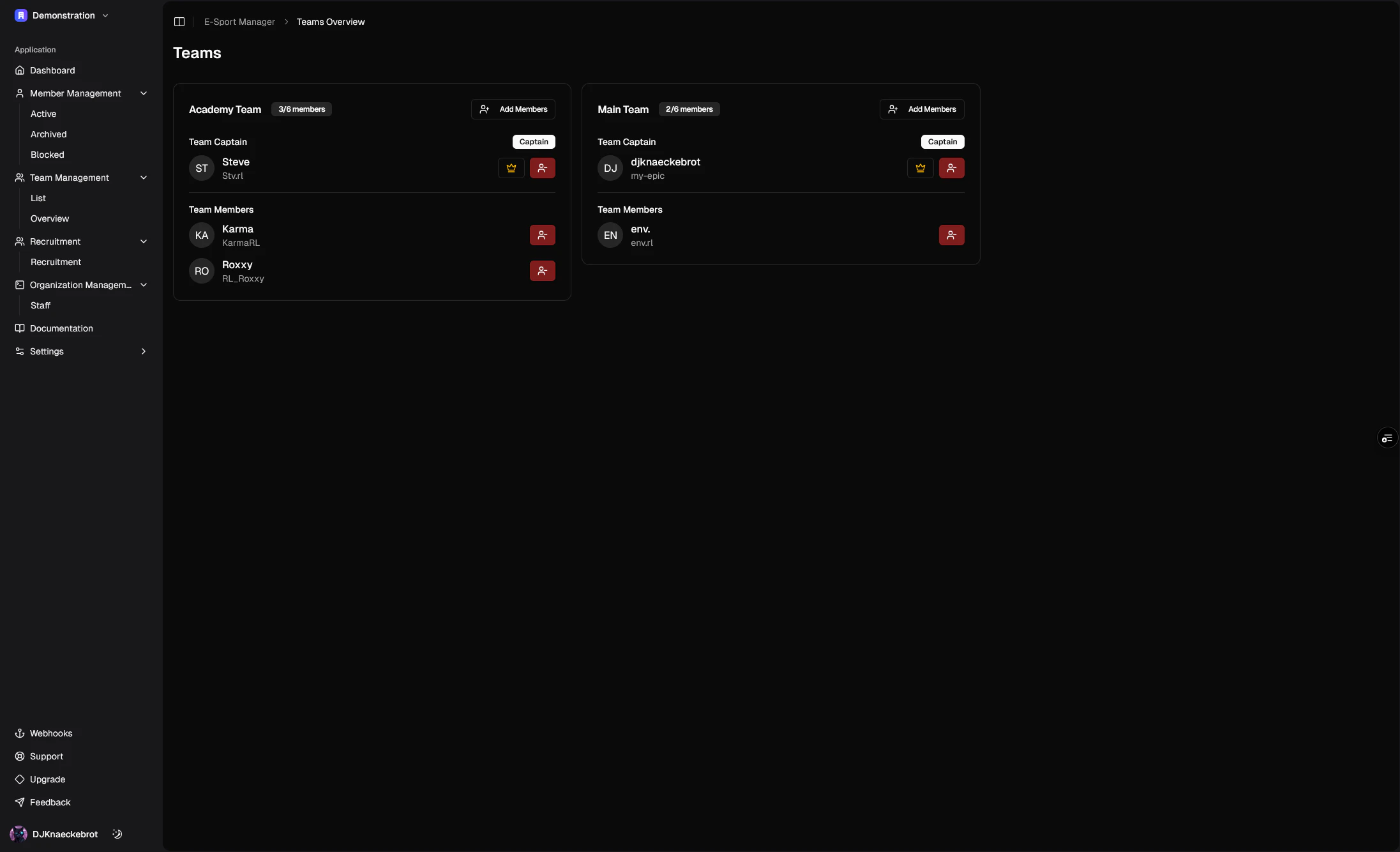Screen dimensions: 1400x852
Task: Add members to Academy Team
Action: (513, 109)
